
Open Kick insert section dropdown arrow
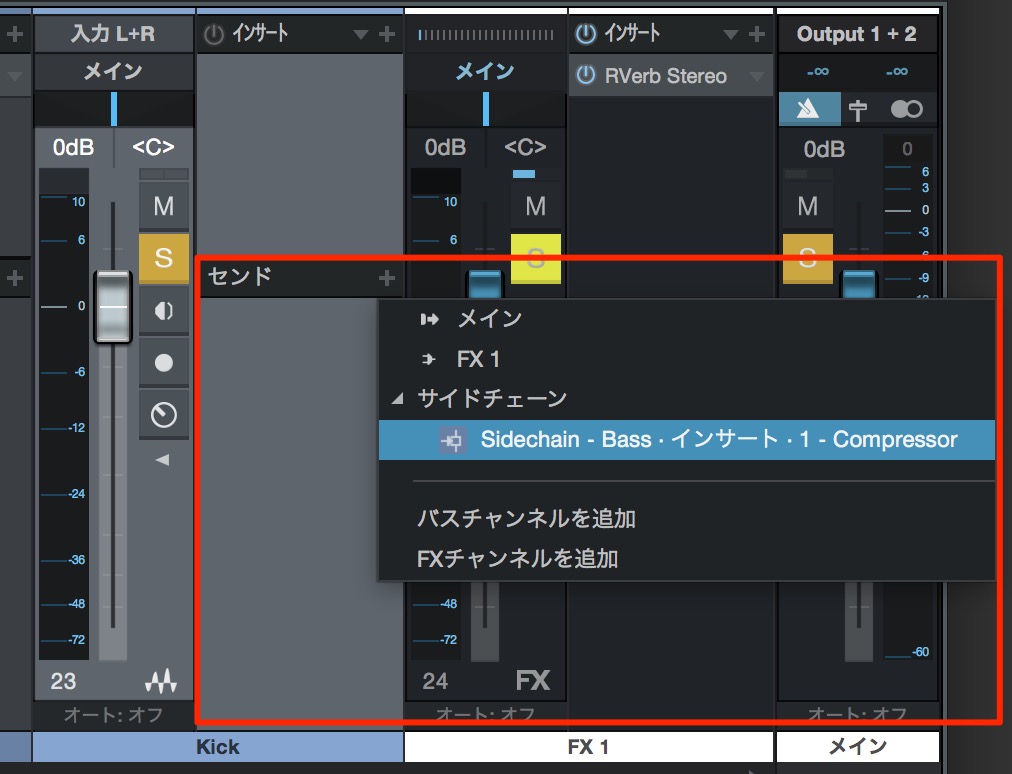[x=361, y=34]
